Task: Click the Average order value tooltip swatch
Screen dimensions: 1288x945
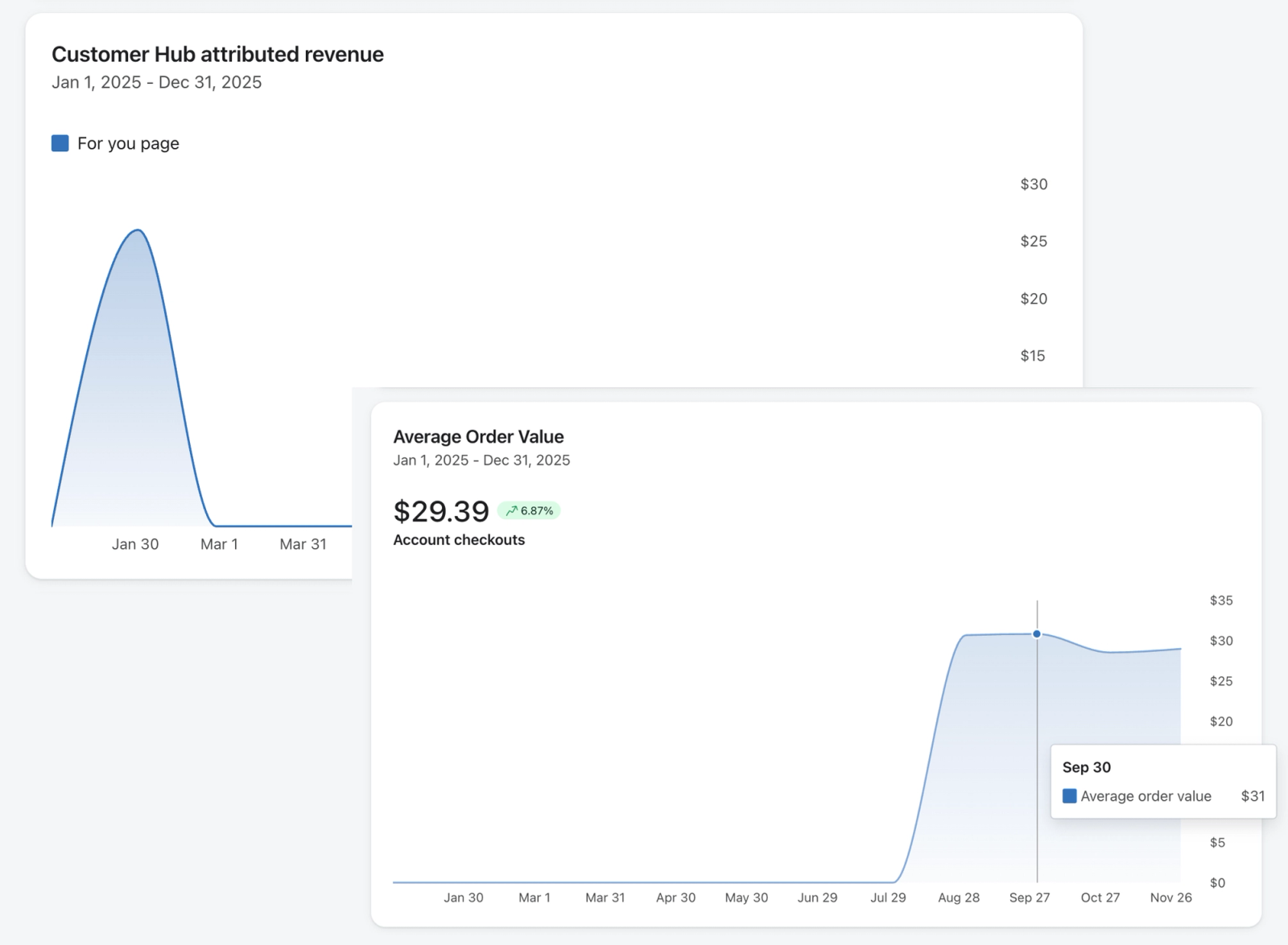Action: click(1070, 796)
